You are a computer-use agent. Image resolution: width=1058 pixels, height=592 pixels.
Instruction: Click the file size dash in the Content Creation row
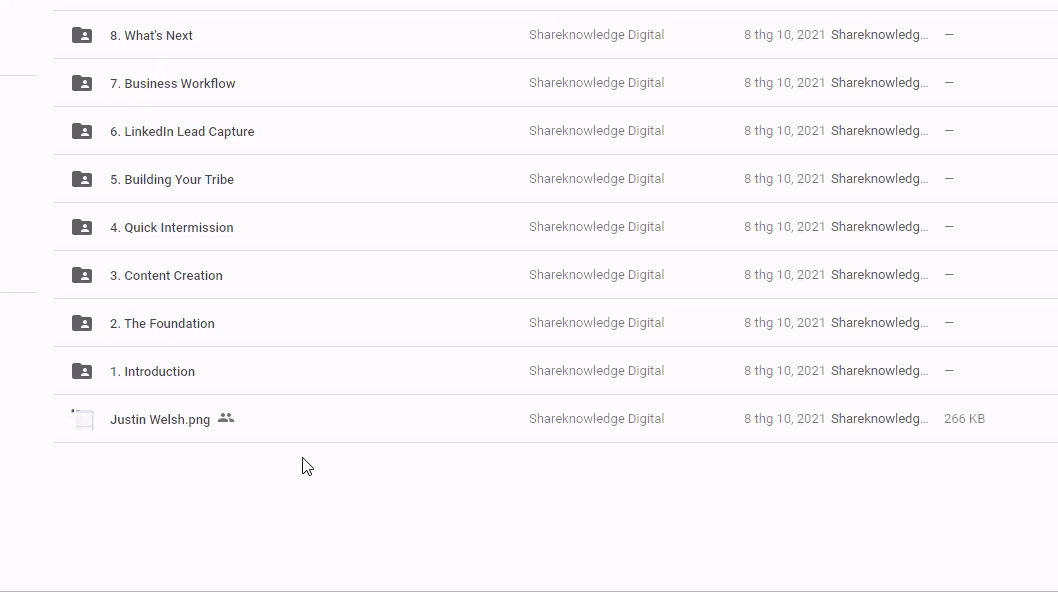pyautogui.click(x=949, y=275)
